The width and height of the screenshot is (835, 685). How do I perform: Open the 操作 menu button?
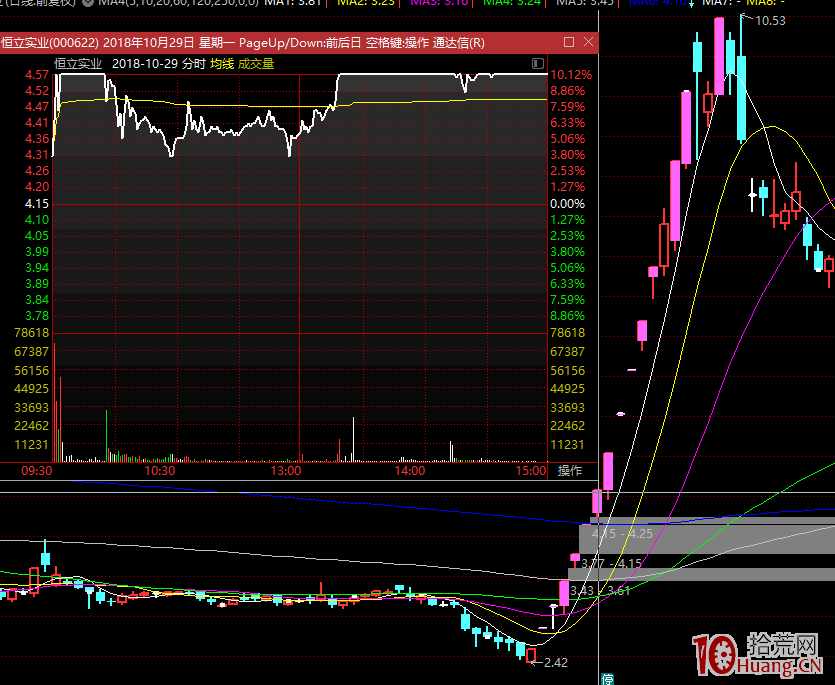[x=570, y=471]
